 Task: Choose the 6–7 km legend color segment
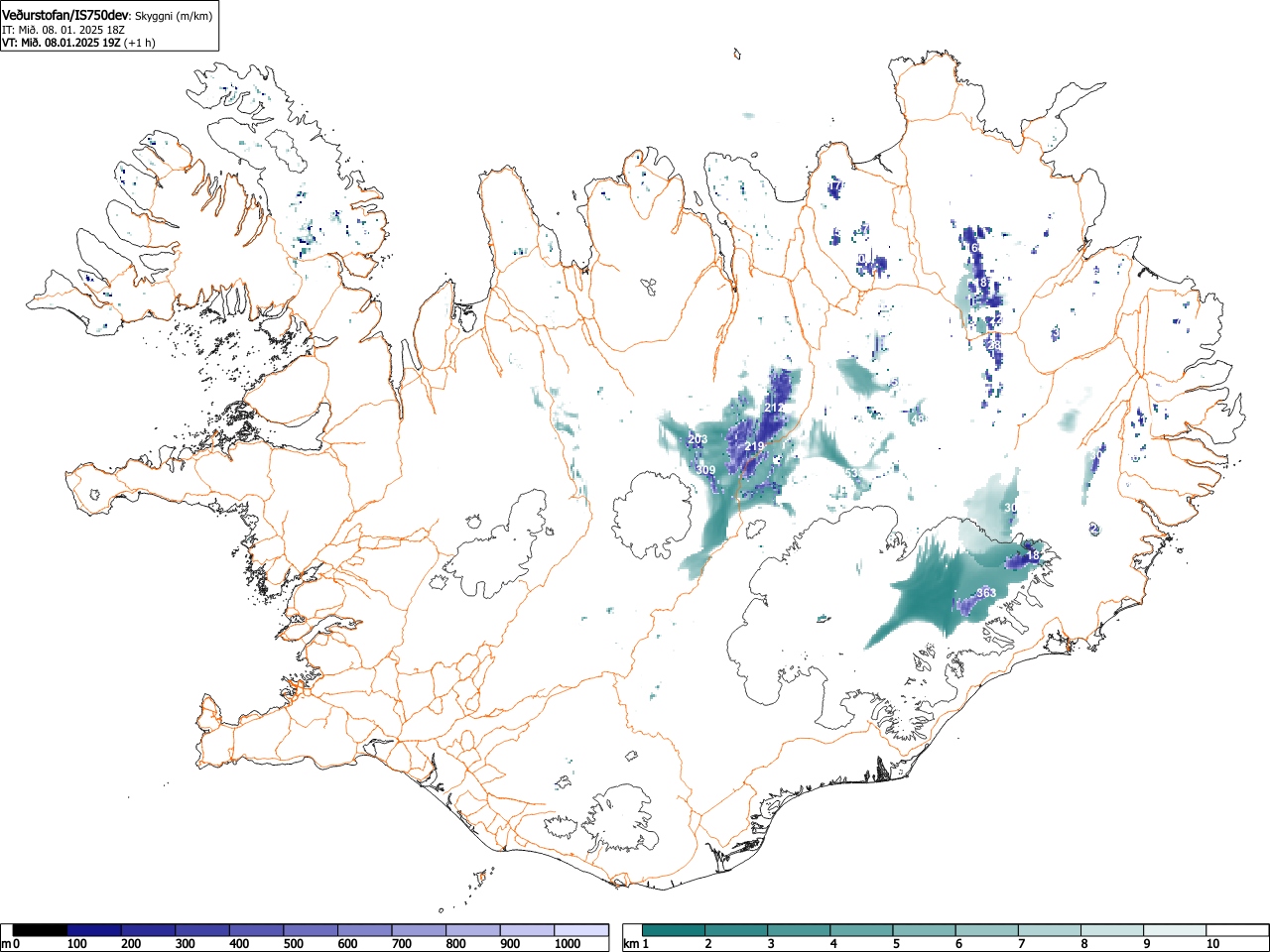pyautogui.click(x=987, y=930)
